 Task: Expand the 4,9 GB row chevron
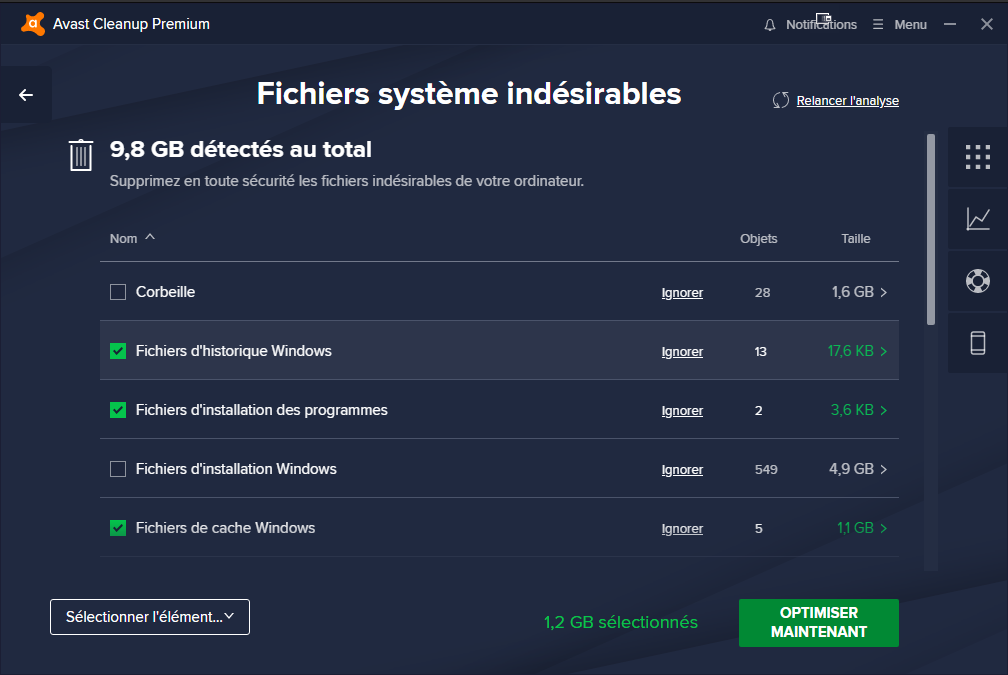(884, 469)
